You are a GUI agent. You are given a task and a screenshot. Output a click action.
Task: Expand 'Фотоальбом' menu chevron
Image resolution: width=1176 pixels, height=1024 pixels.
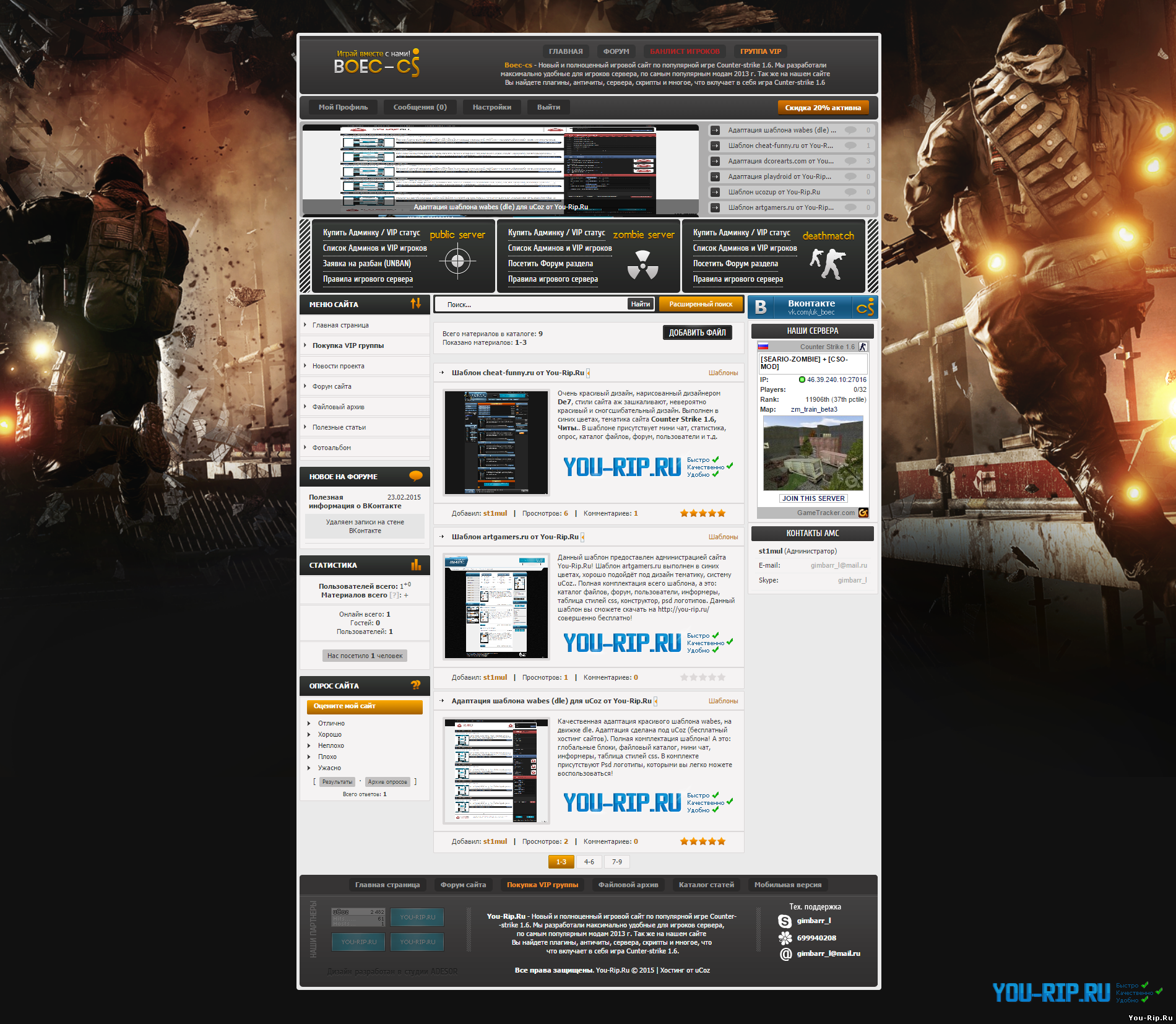[x=305, y=447]
